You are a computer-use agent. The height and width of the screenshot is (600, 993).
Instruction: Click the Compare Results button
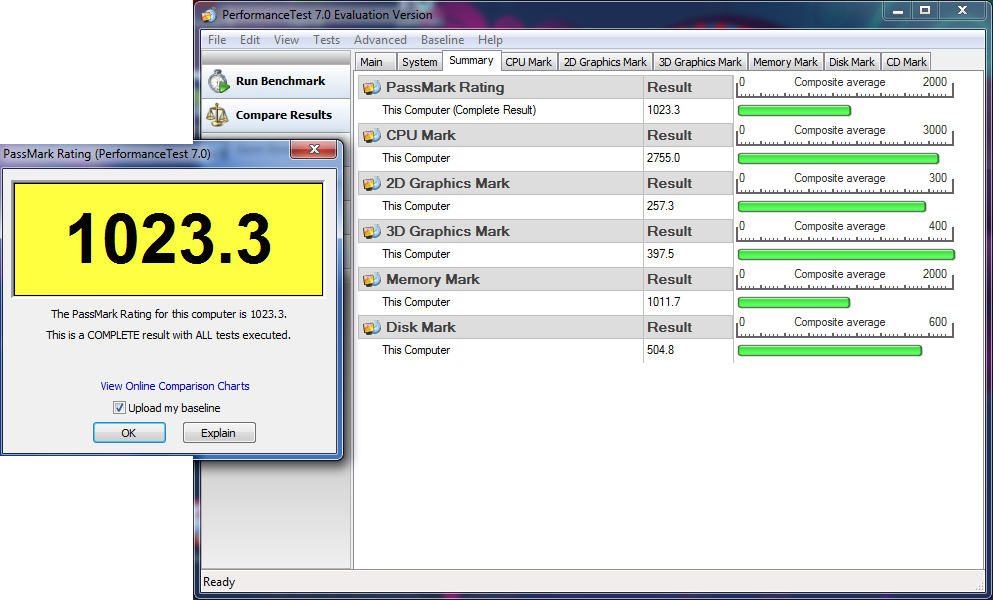coord(276,115)
